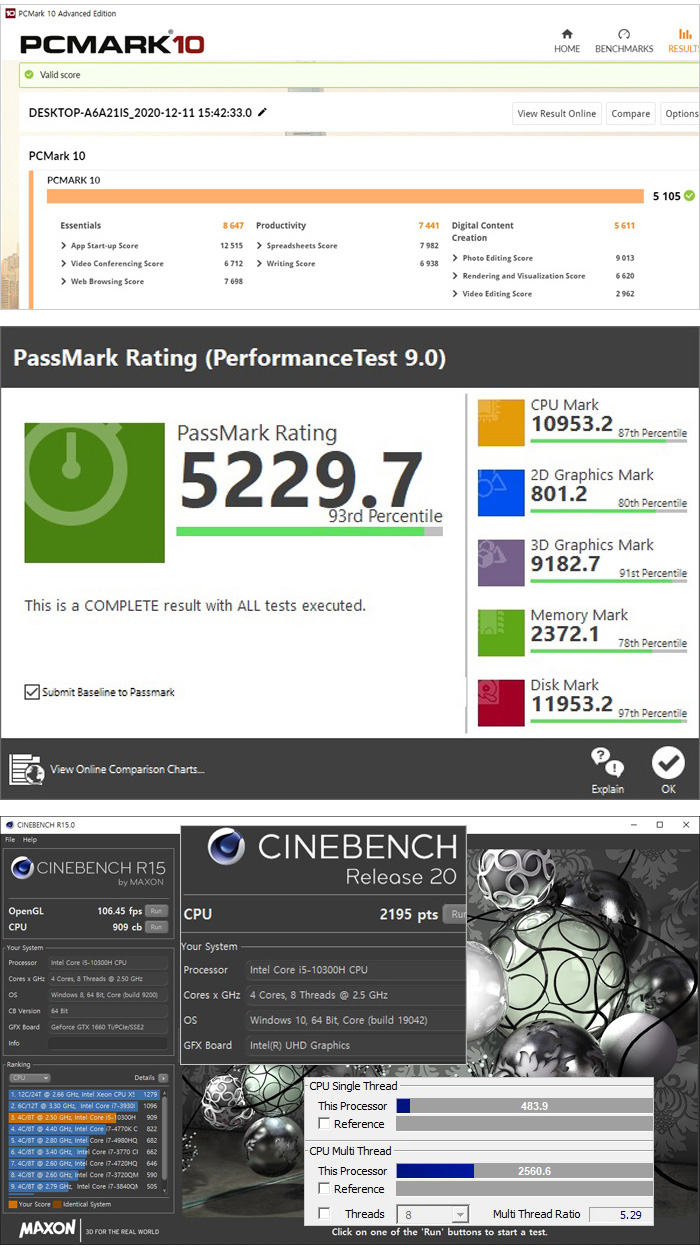Click the Info field in Your System
Screen dimensions: 700x1248
(x=107, y=1042)
